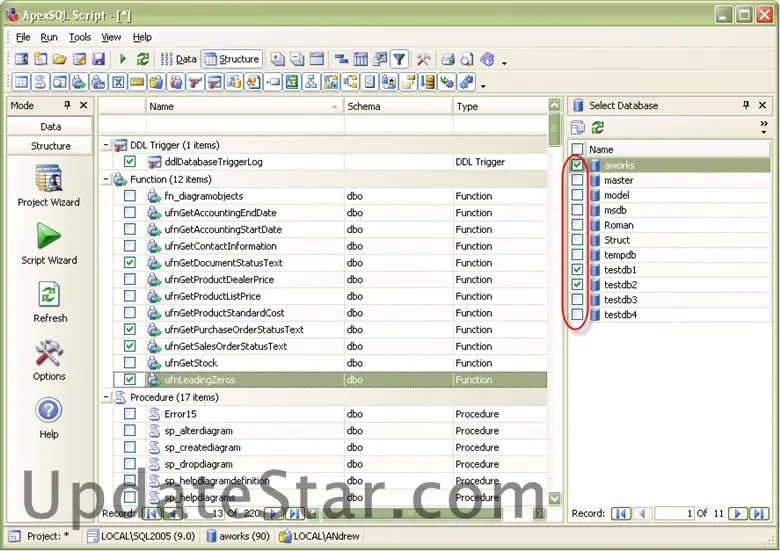
Task: Click the Expand all groups toolbar icon
Action: pyautogui.click(x=278, y=59)
